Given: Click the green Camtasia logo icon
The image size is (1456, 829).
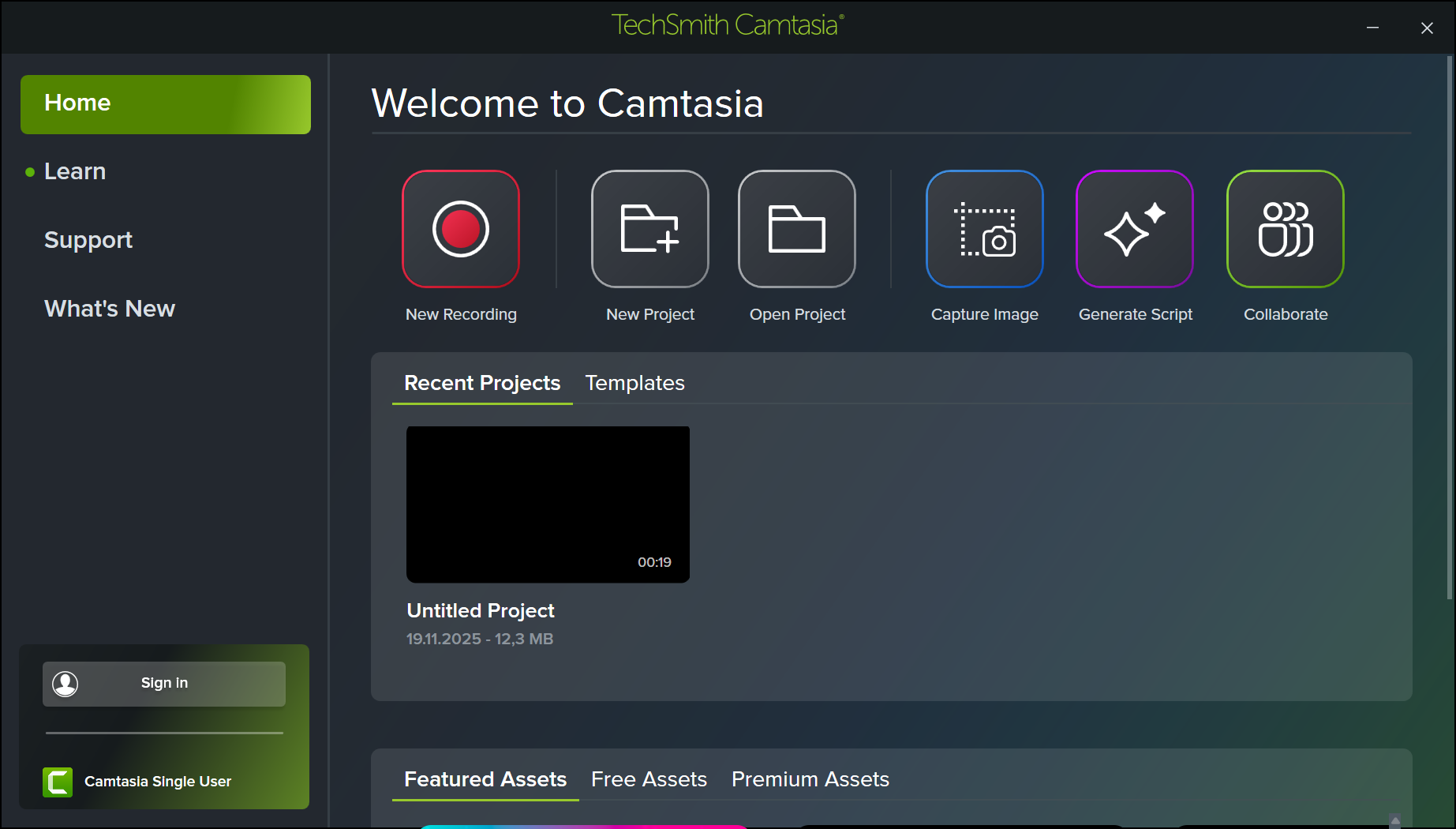Looking at the screenshot, I should click(x=58, y=782).
